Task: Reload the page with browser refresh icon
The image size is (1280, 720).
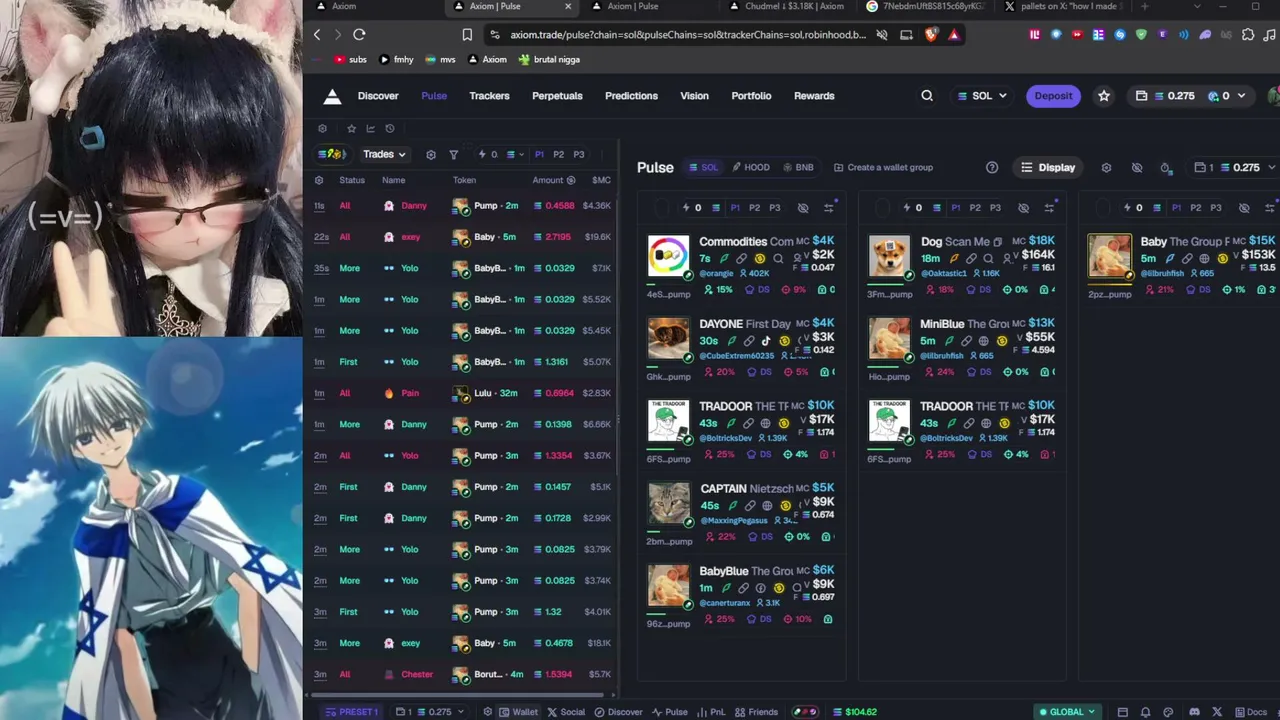Action: click(x=359, y=35)
